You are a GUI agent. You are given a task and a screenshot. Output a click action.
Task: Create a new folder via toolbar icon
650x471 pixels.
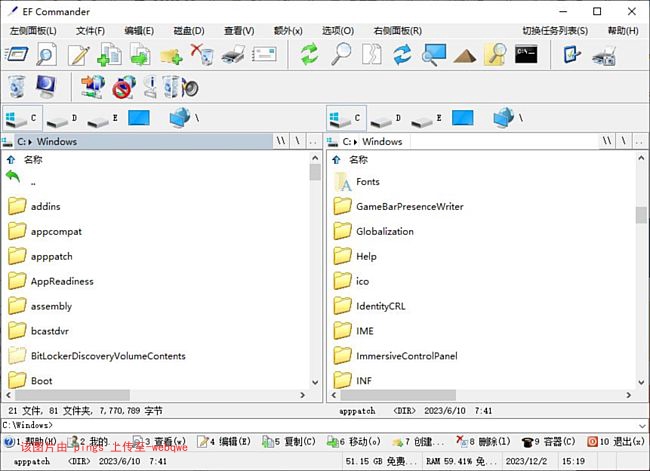click(171, 56)
